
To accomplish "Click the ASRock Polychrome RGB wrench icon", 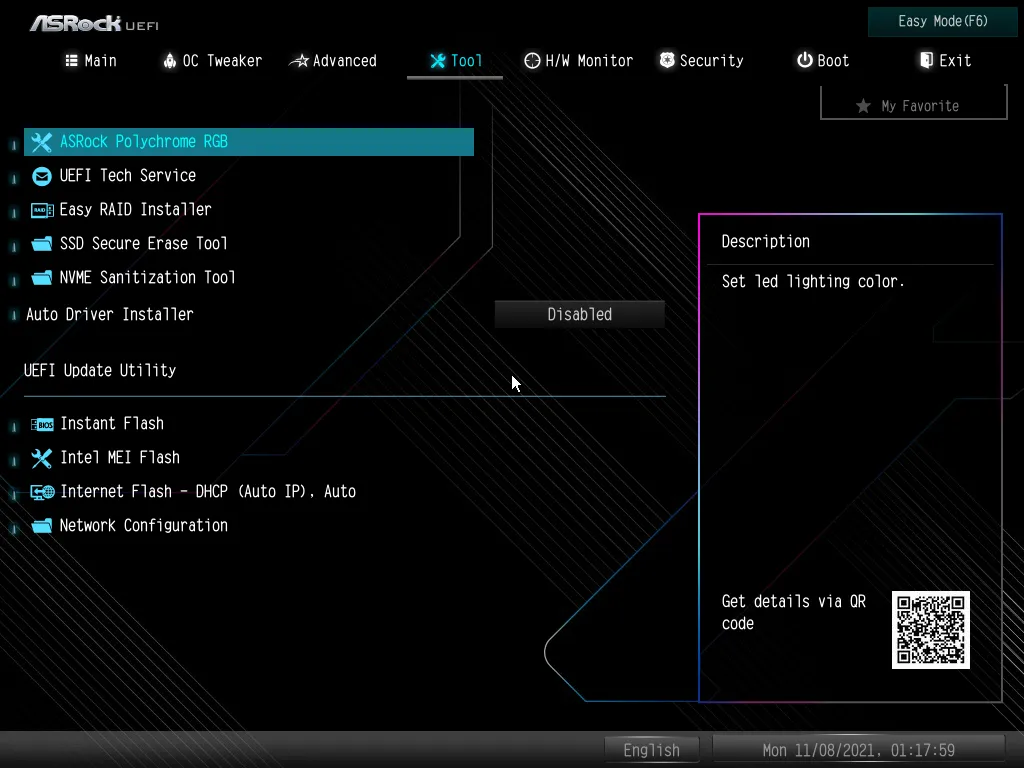I will (41, 142).
